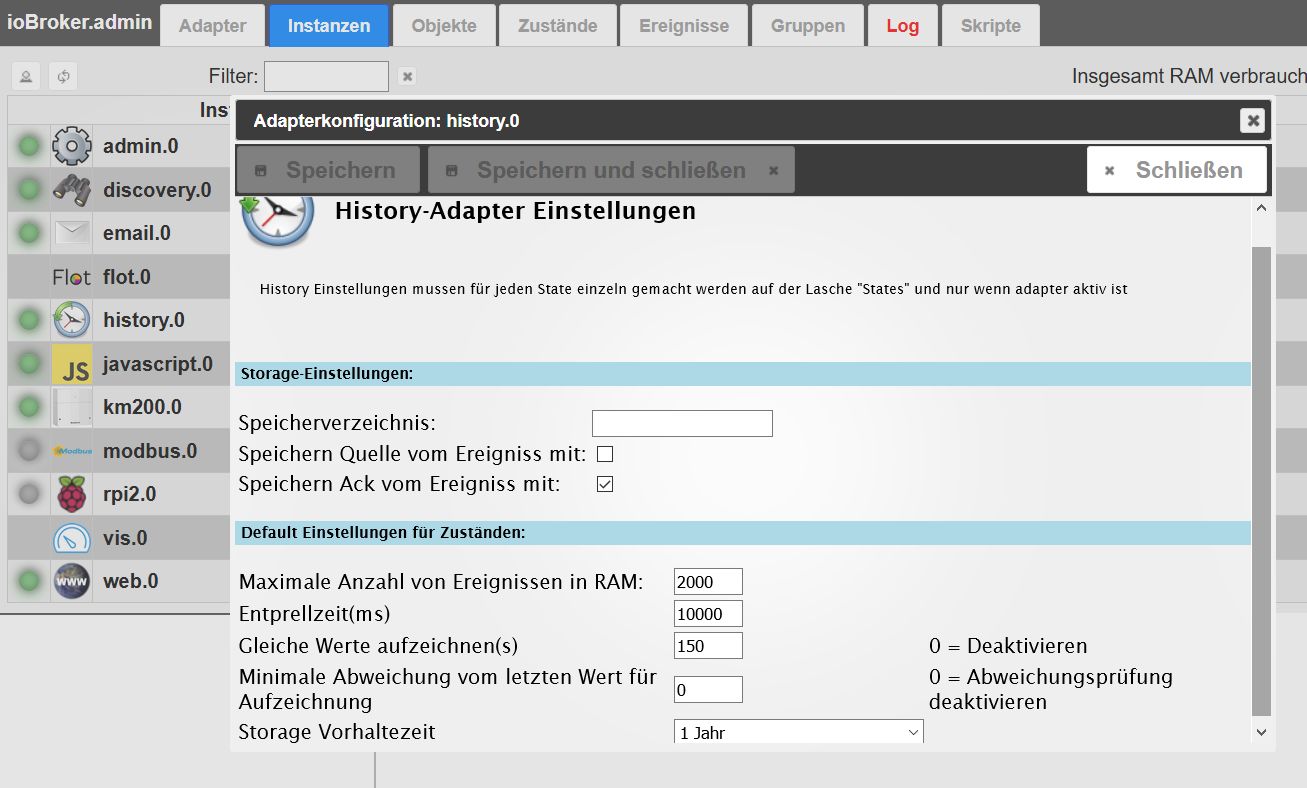Click the Speichern button
Image resolution: width=1307 pixels, height=788 pixels.
tap(329, 170)
